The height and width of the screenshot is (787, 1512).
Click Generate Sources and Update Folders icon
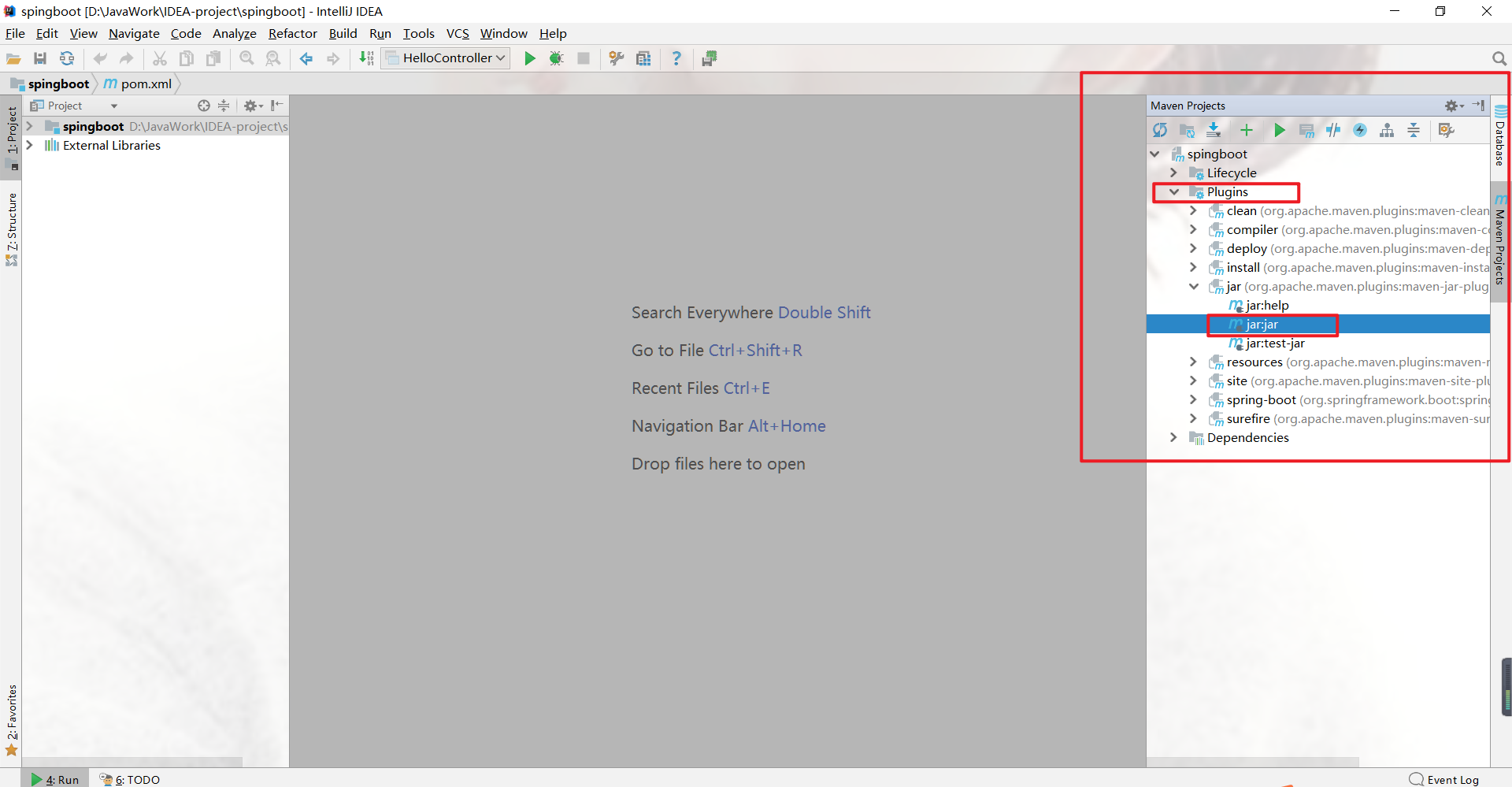point(1187,130)
